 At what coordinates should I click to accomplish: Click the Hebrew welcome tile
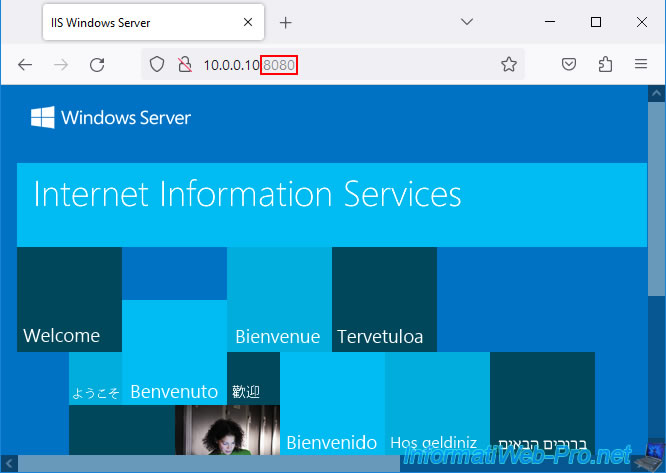click(x=542, y=403)
